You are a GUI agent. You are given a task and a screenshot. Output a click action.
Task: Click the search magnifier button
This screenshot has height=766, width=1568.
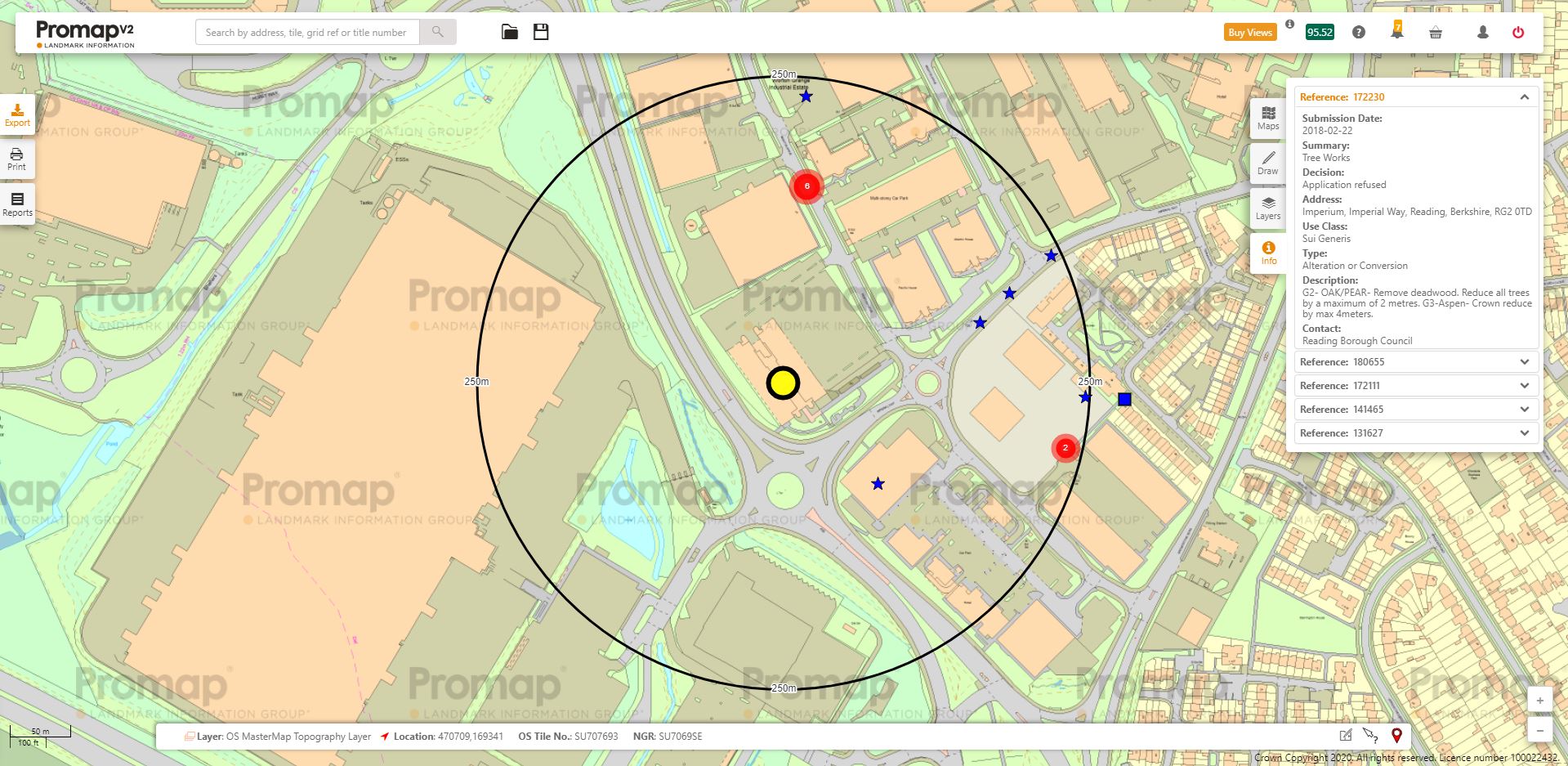(x=438, y=32)
